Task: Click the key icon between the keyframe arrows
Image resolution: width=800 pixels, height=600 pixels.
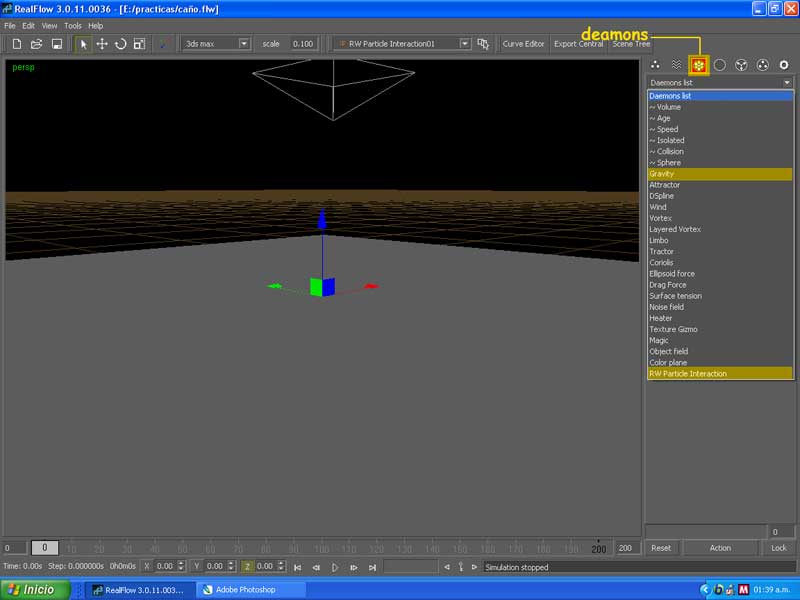Action: pyautogui.click(x=461, y=567)
